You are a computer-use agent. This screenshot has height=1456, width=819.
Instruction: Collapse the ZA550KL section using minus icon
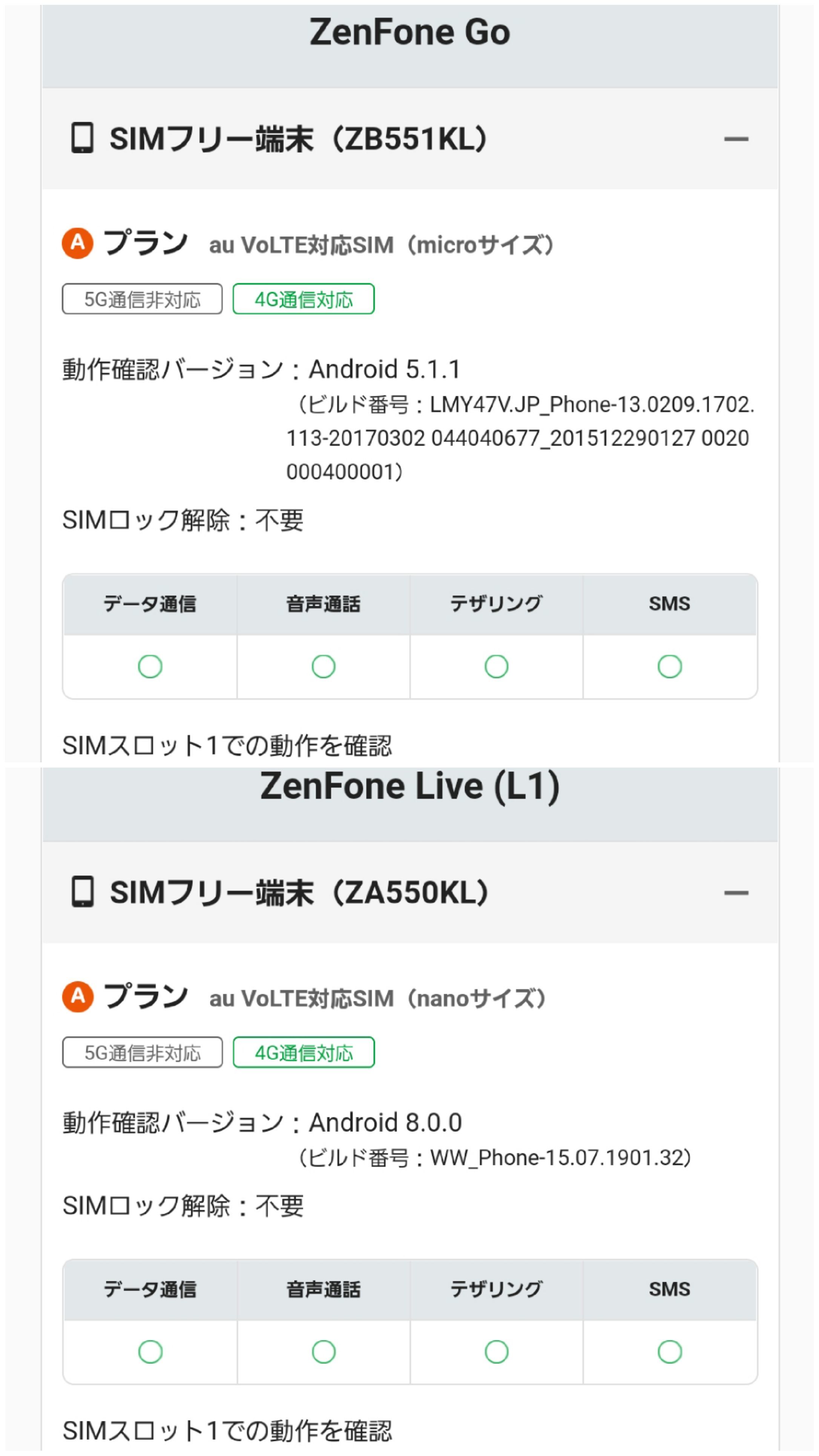pyautogui.click(x=735, y=893)
